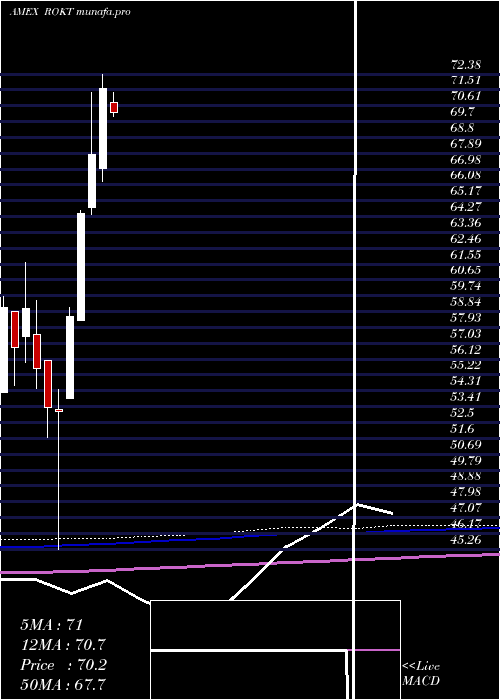This screenshot has width=500, height=700.
Task: Click the white vertical crosshair line
Action: (x=355, y=350)
